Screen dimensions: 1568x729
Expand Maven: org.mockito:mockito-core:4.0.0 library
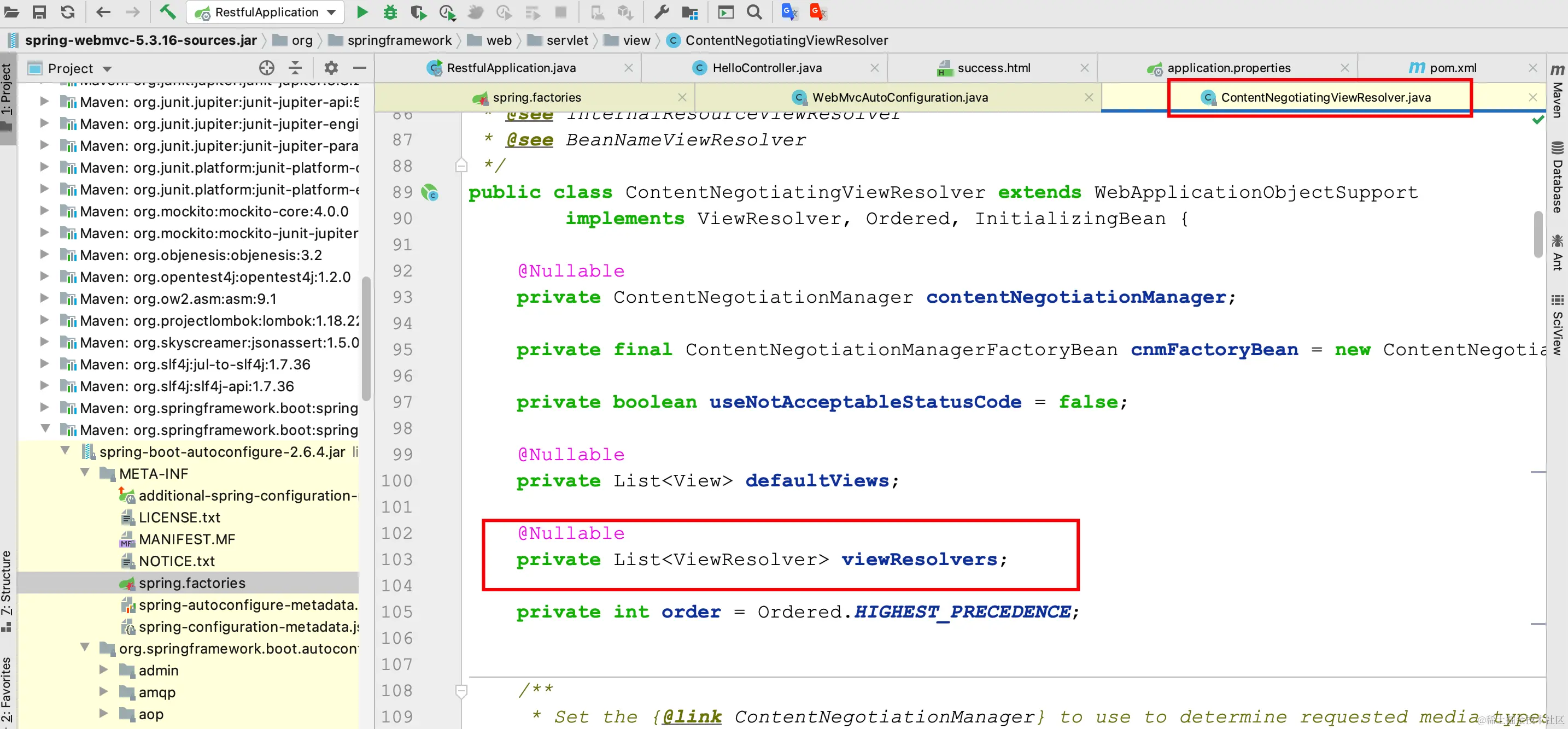[x=44, y=211]
